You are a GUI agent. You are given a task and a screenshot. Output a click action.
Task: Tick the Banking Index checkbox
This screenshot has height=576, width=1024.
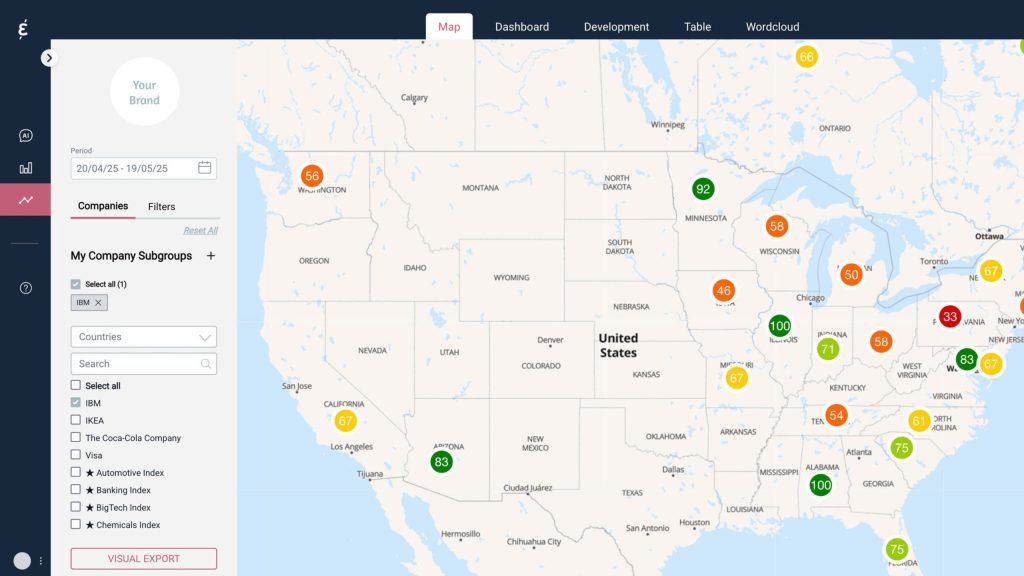(x=76, y=490)
